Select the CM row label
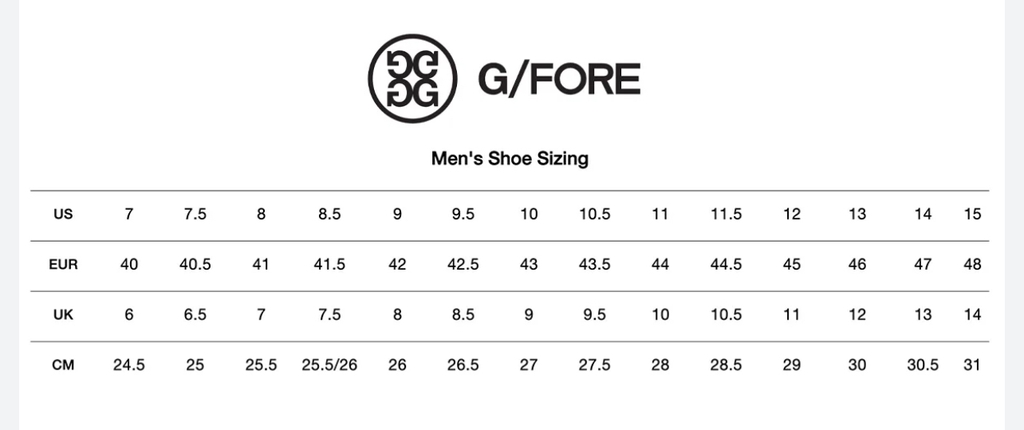Viewport: 1024px width, 430px height. point(63,365)
